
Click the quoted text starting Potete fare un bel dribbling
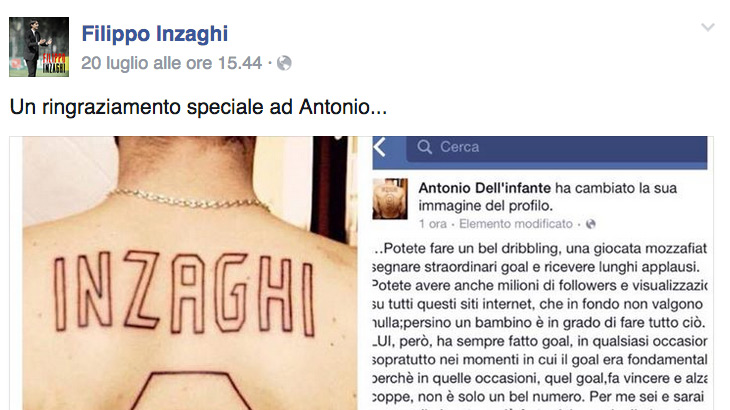coord(540,323)
